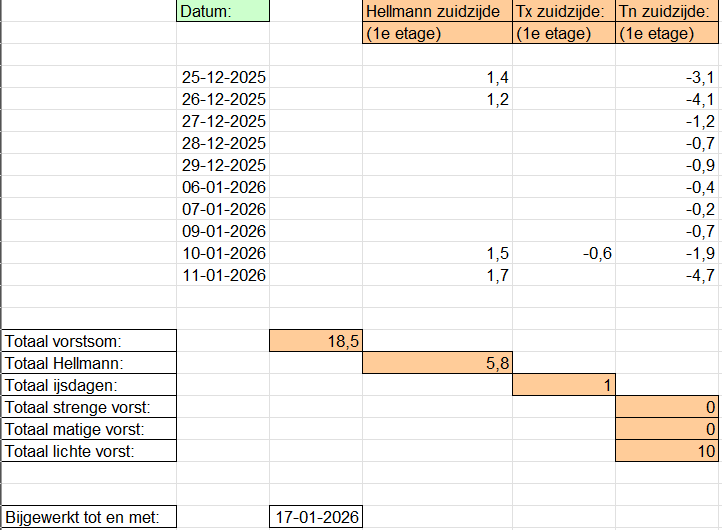Click the Bijgewerkt tot en met label
Viewport: 722px width, 530px height.
[89, 517]
